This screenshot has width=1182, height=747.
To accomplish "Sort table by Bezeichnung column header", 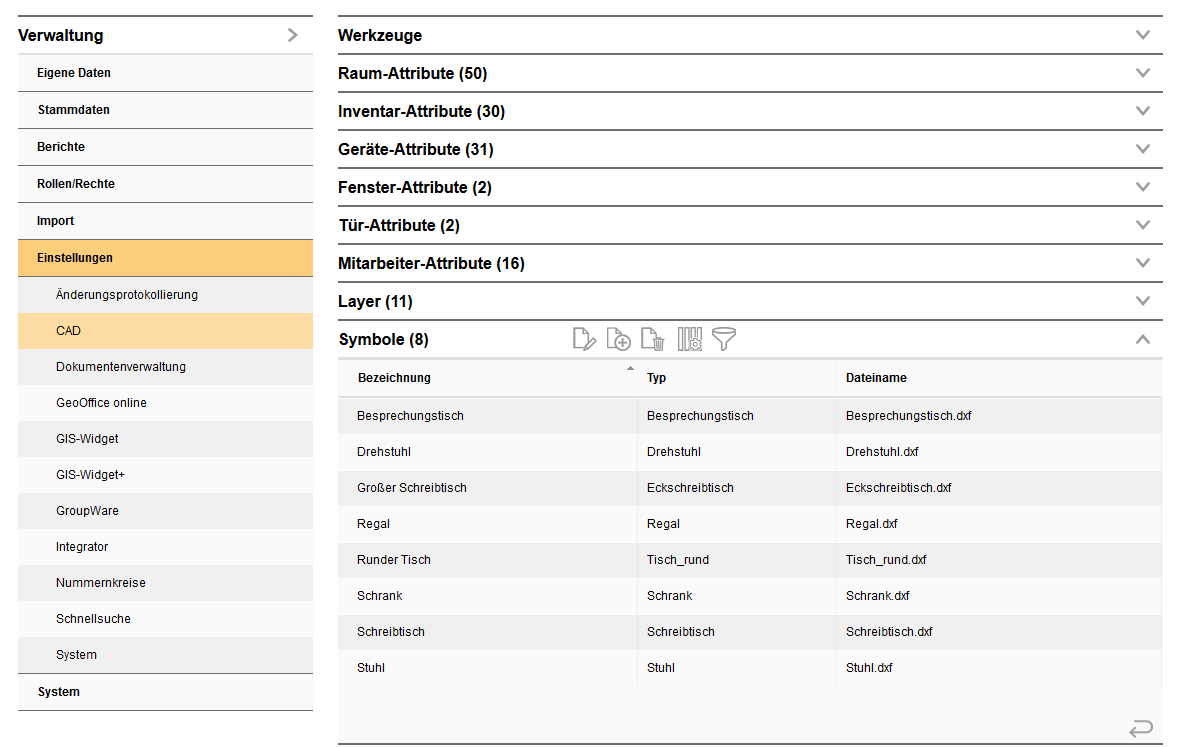I will pos(394,378).
